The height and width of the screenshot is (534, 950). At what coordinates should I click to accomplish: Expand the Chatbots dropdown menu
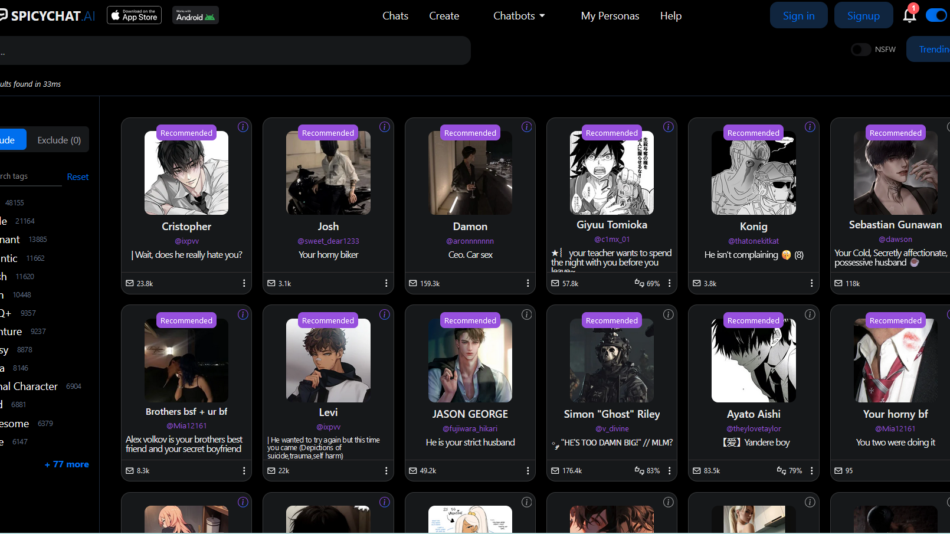(519, 16)
